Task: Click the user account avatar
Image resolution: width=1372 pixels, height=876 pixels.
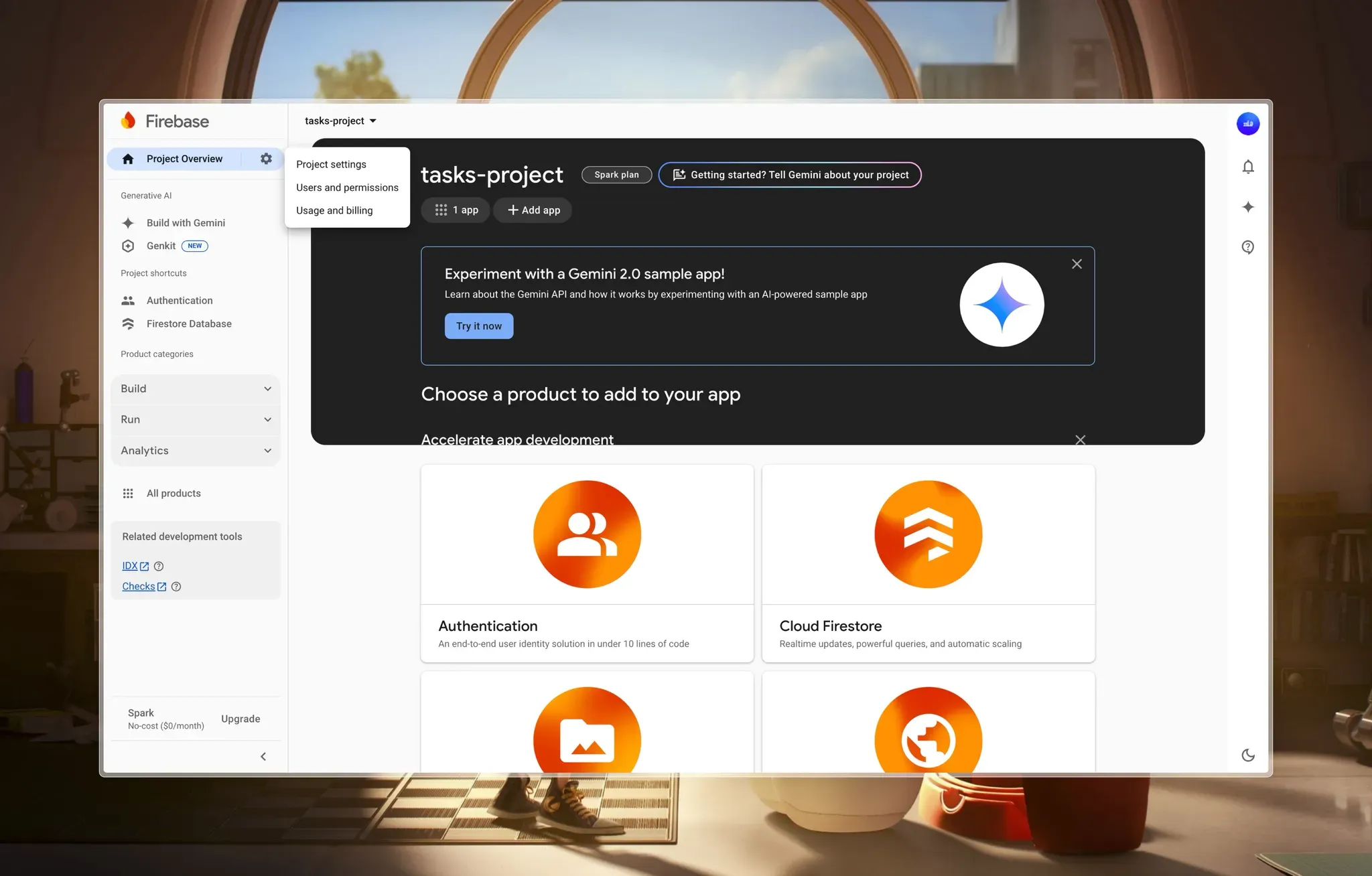Action: pyautogui.click(x=1247, y=124)
